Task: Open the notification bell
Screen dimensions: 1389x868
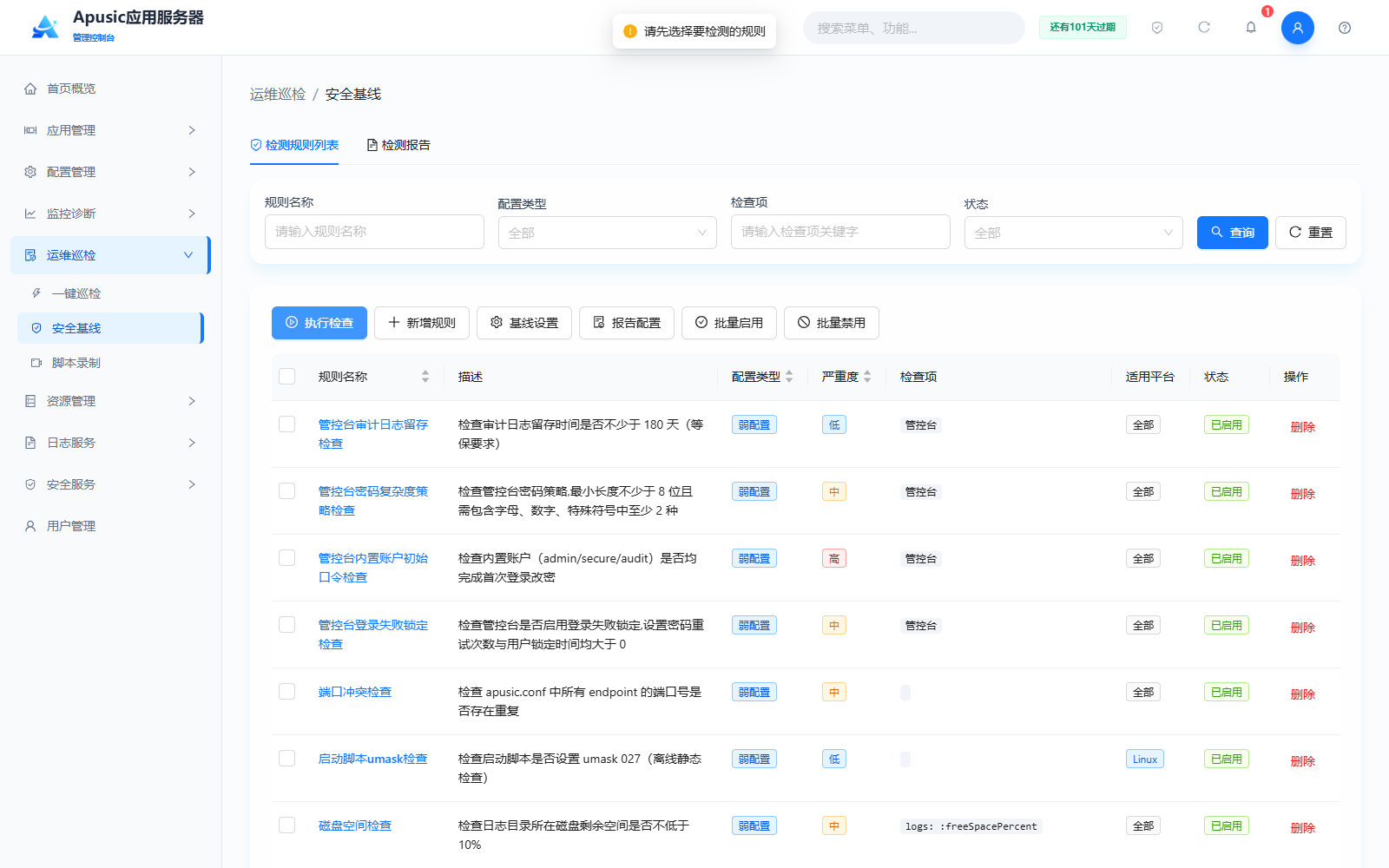Action: coord(1251,28)
